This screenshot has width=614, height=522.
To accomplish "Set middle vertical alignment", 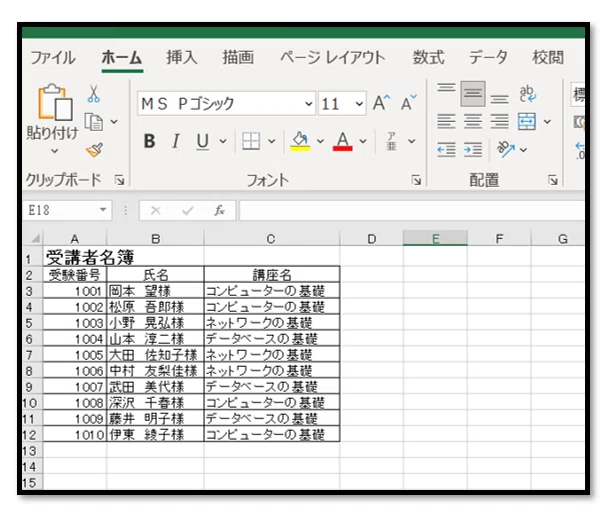I will click(473, 94).
